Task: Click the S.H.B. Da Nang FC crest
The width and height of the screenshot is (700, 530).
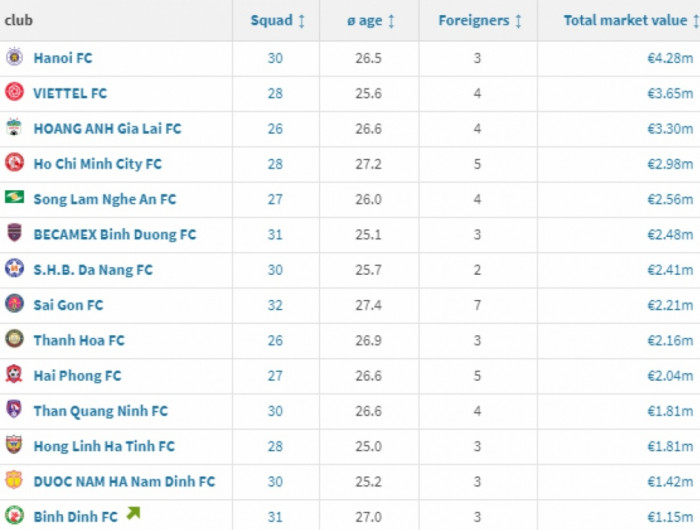Action: pos(14,269)
